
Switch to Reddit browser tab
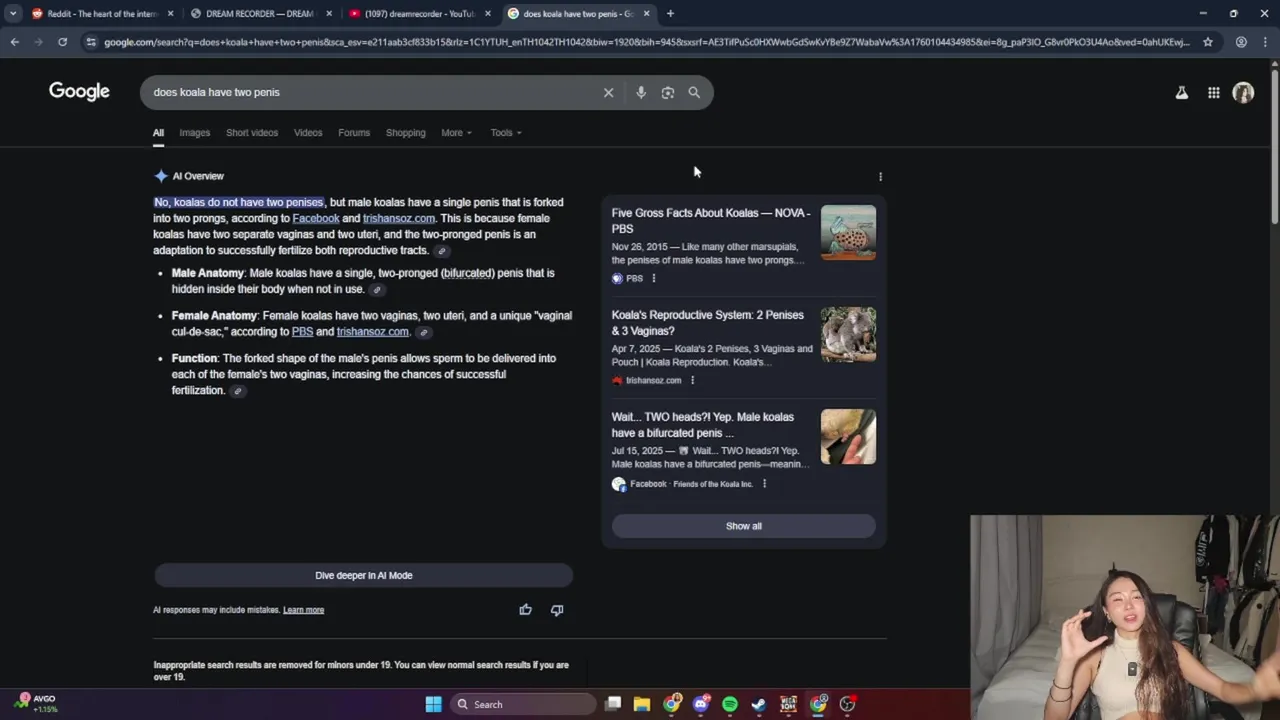pyautogui.click(x=101, y=14)
